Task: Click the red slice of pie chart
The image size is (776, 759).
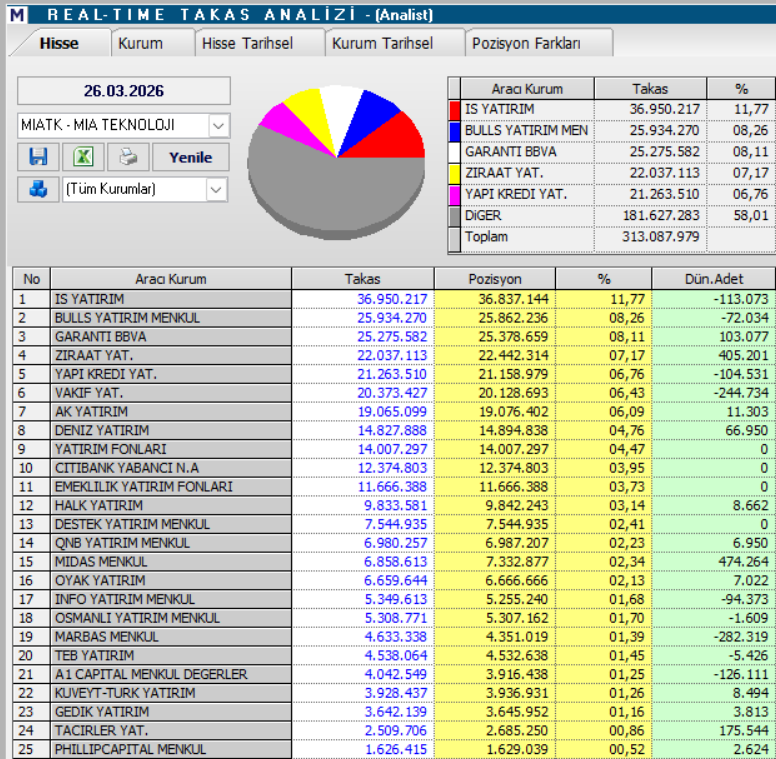Action: point(396,141)
